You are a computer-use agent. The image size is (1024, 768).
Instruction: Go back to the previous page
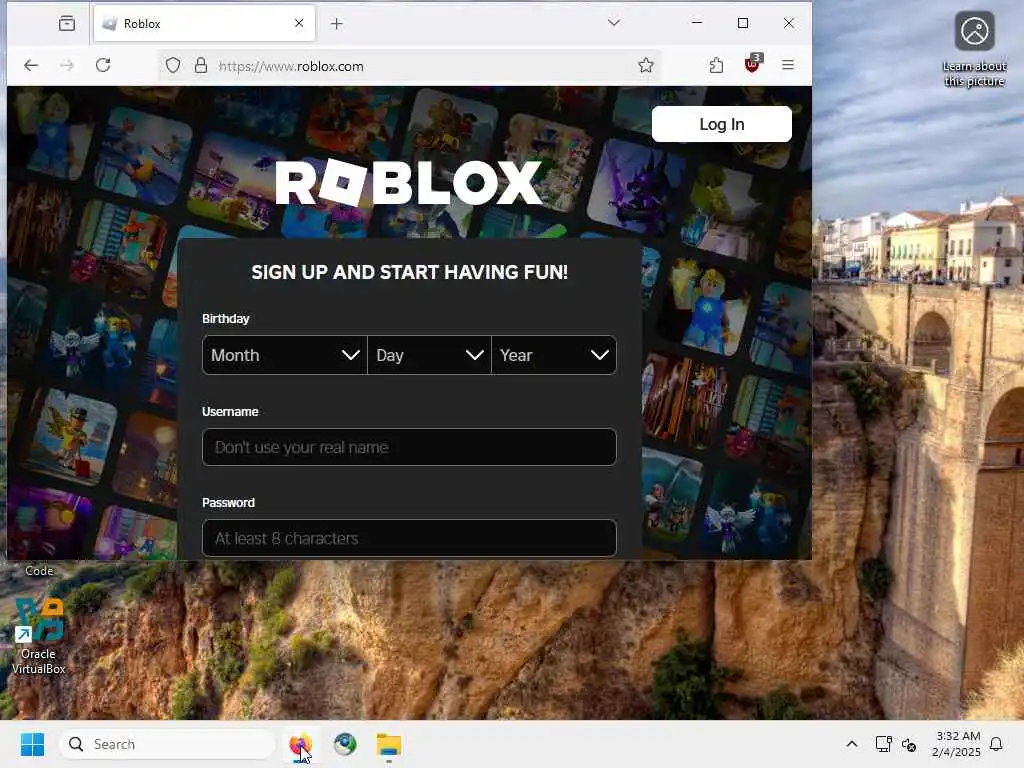[x=31, y=65]
